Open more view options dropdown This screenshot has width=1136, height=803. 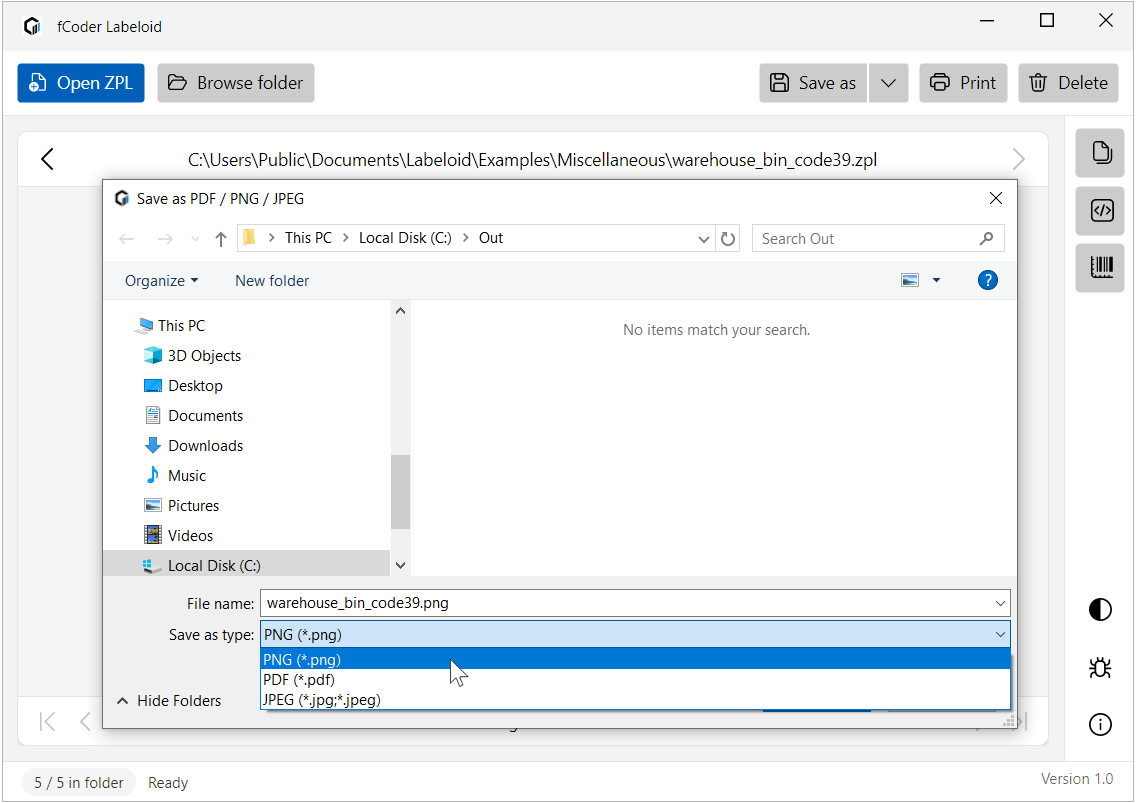(x=936, y=280)
